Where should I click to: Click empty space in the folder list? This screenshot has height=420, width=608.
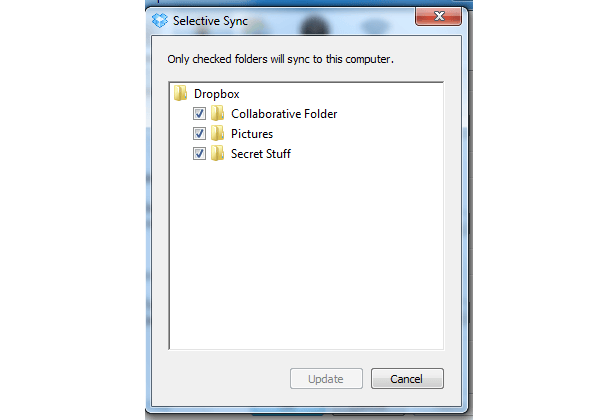point(306,260)
